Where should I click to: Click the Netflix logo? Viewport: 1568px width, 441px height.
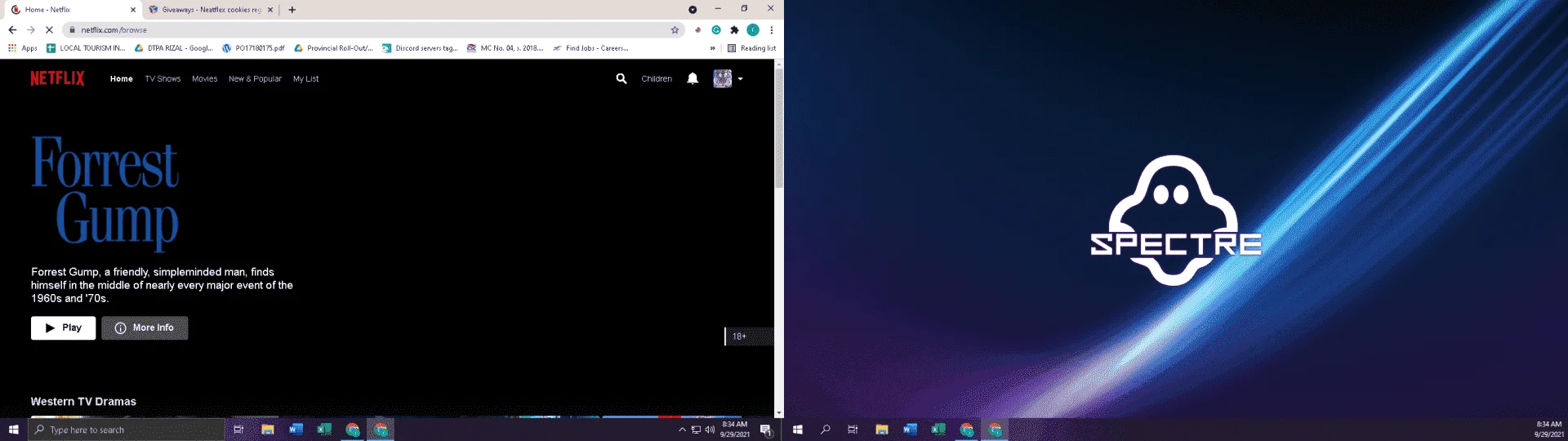click(x=57, y=78)
